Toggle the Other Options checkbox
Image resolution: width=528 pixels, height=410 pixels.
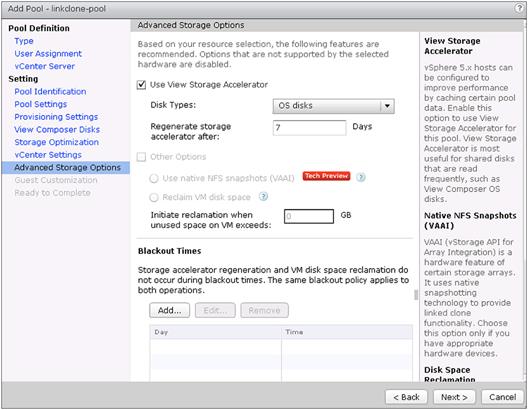coord(141,157)
